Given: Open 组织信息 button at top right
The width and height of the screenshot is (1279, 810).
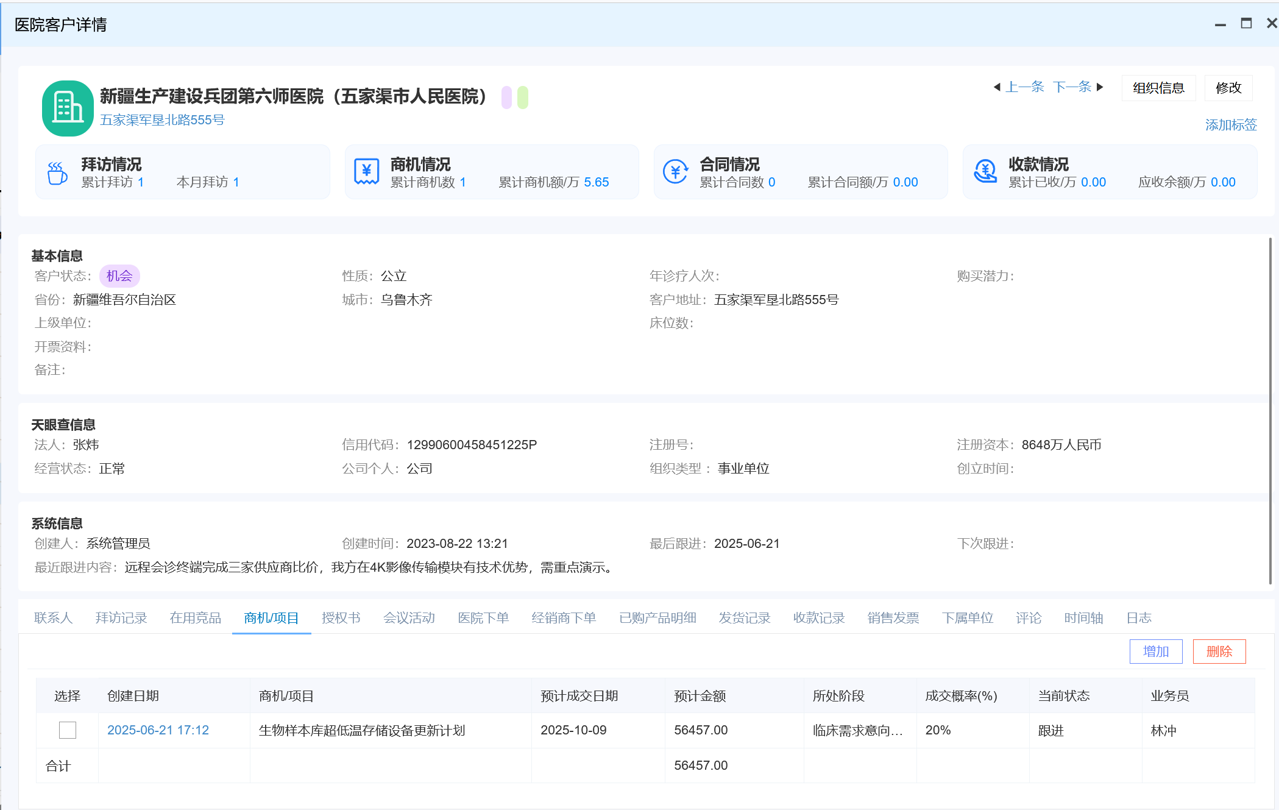Looking at the screenshot, I should point(1158,88).
